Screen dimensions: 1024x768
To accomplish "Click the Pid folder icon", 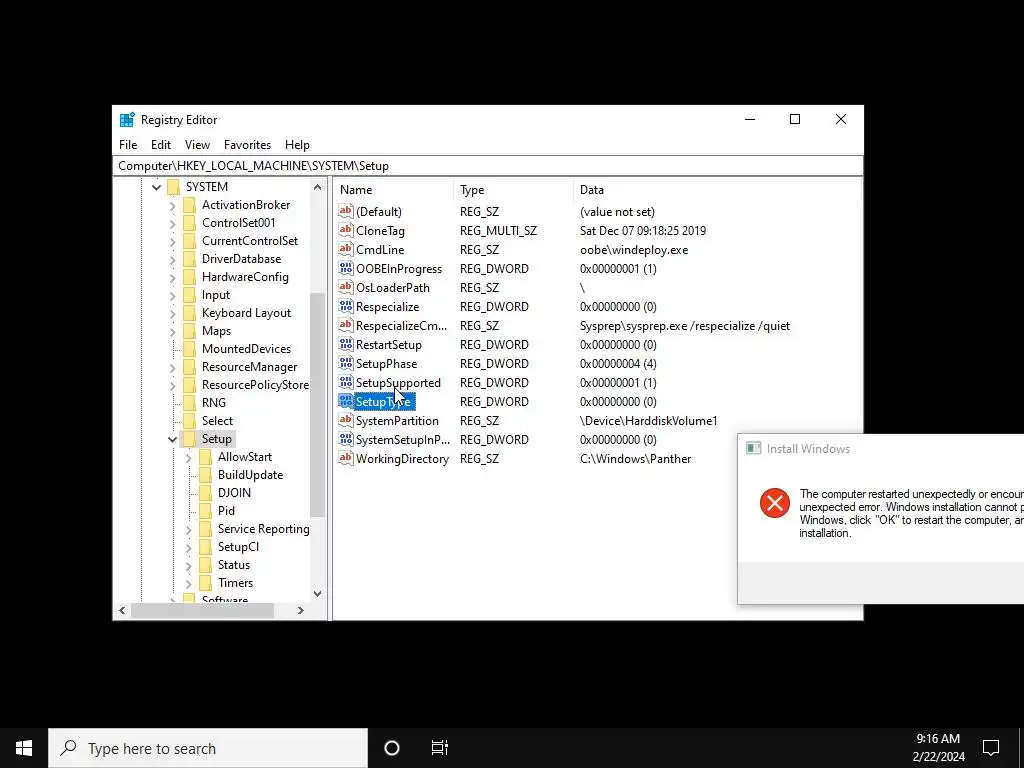I will (205, 511).
